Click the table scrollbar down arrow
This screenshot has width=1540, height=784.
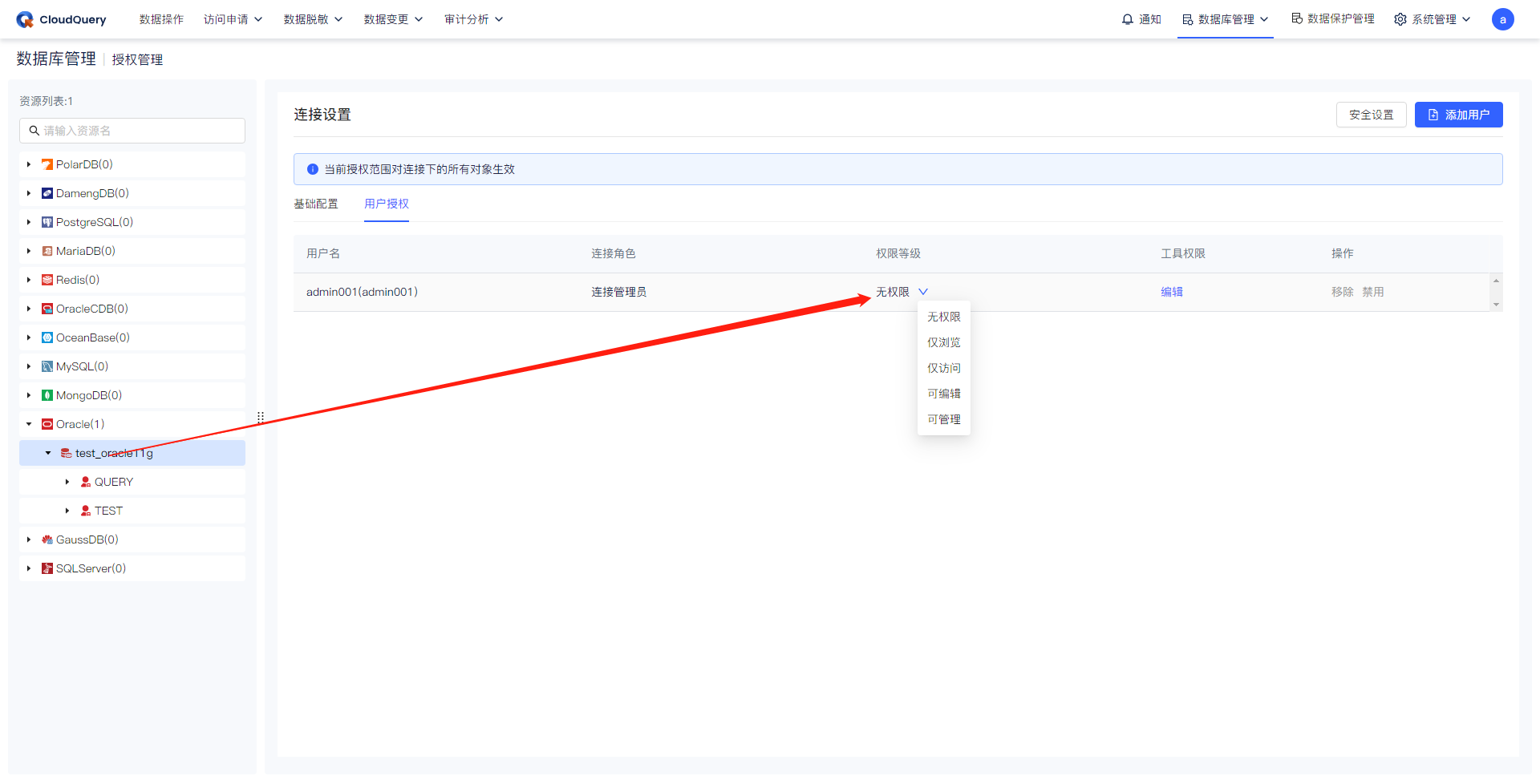click(x=1496, y=305)
